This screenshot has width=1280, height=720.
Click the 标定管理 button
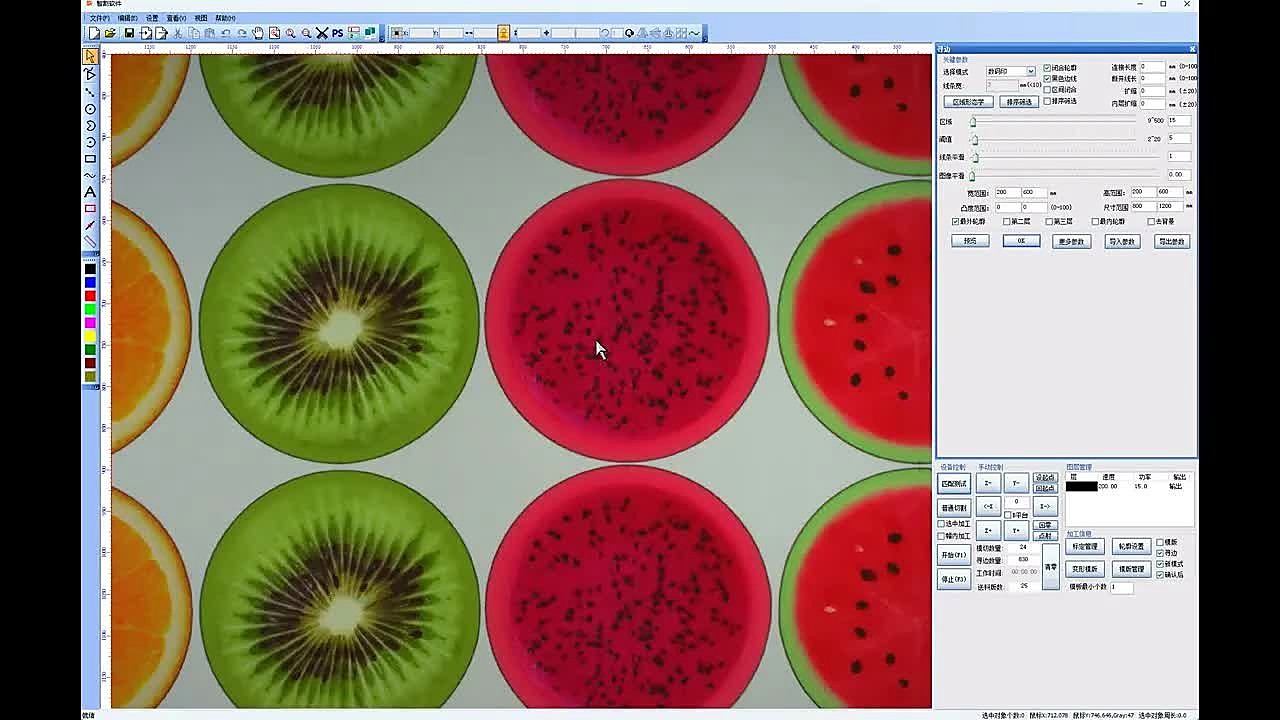pyautogui.click(x=1084, y=547)
